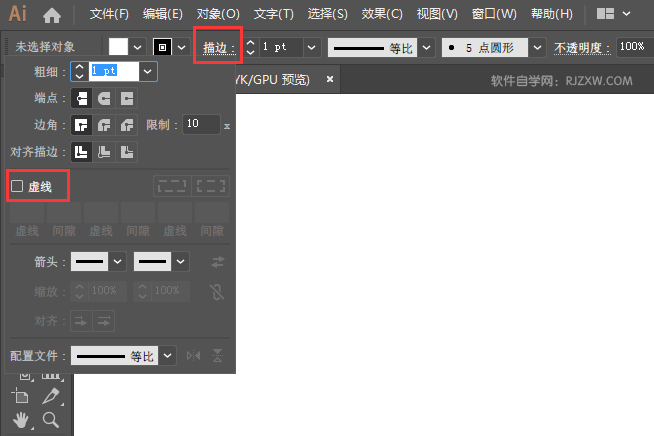Choose round join corner icon

(x=104, y=125)
